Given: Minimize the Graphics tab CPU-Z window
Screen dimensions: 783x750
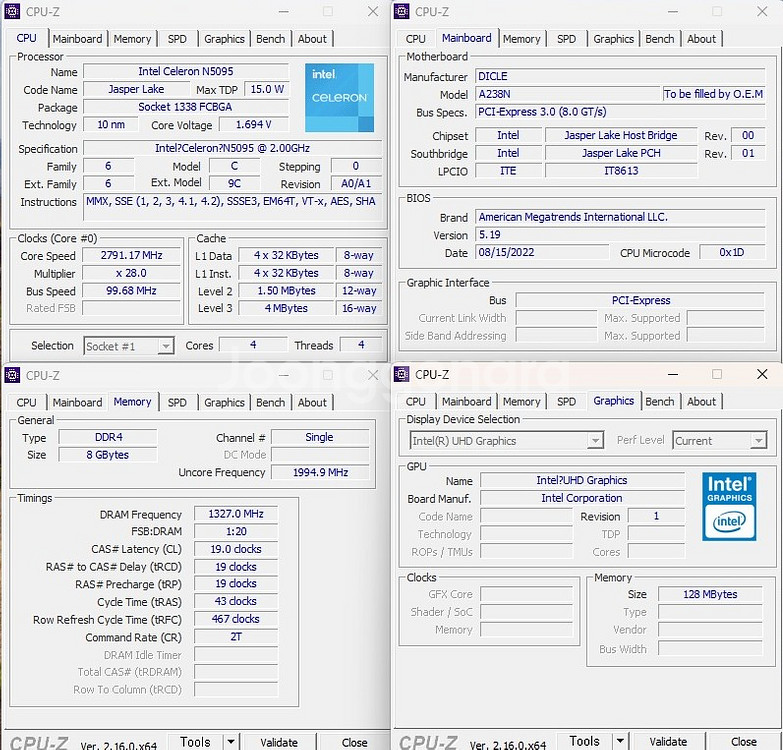Looking at the screenshot, I should (x=673, y=374).
